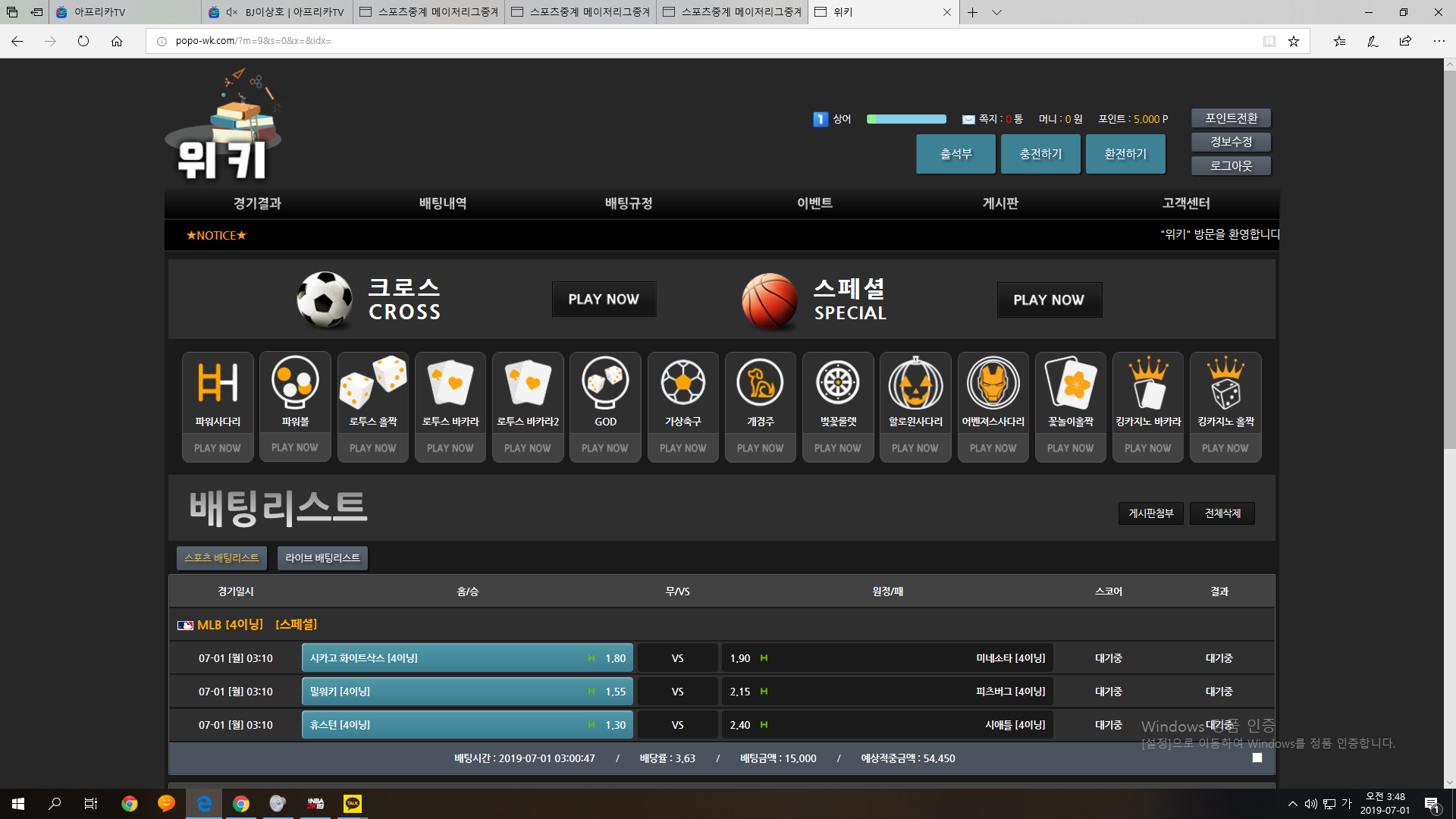Expand the hidden system tray icons
This screenshot has height=819, width=1456.
tap(1292, 804)
